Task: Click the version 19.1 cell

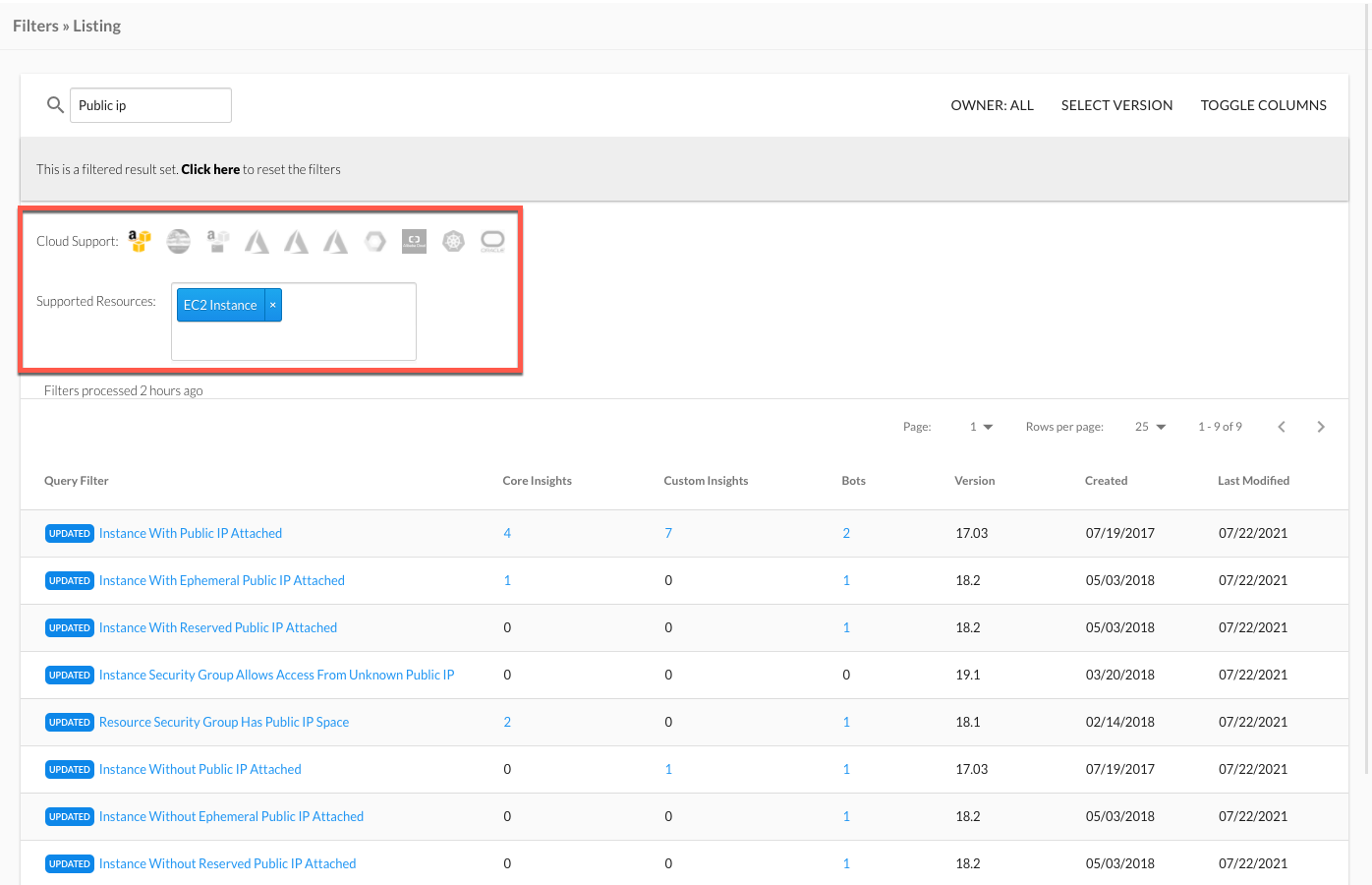Action: coord(968,675)
